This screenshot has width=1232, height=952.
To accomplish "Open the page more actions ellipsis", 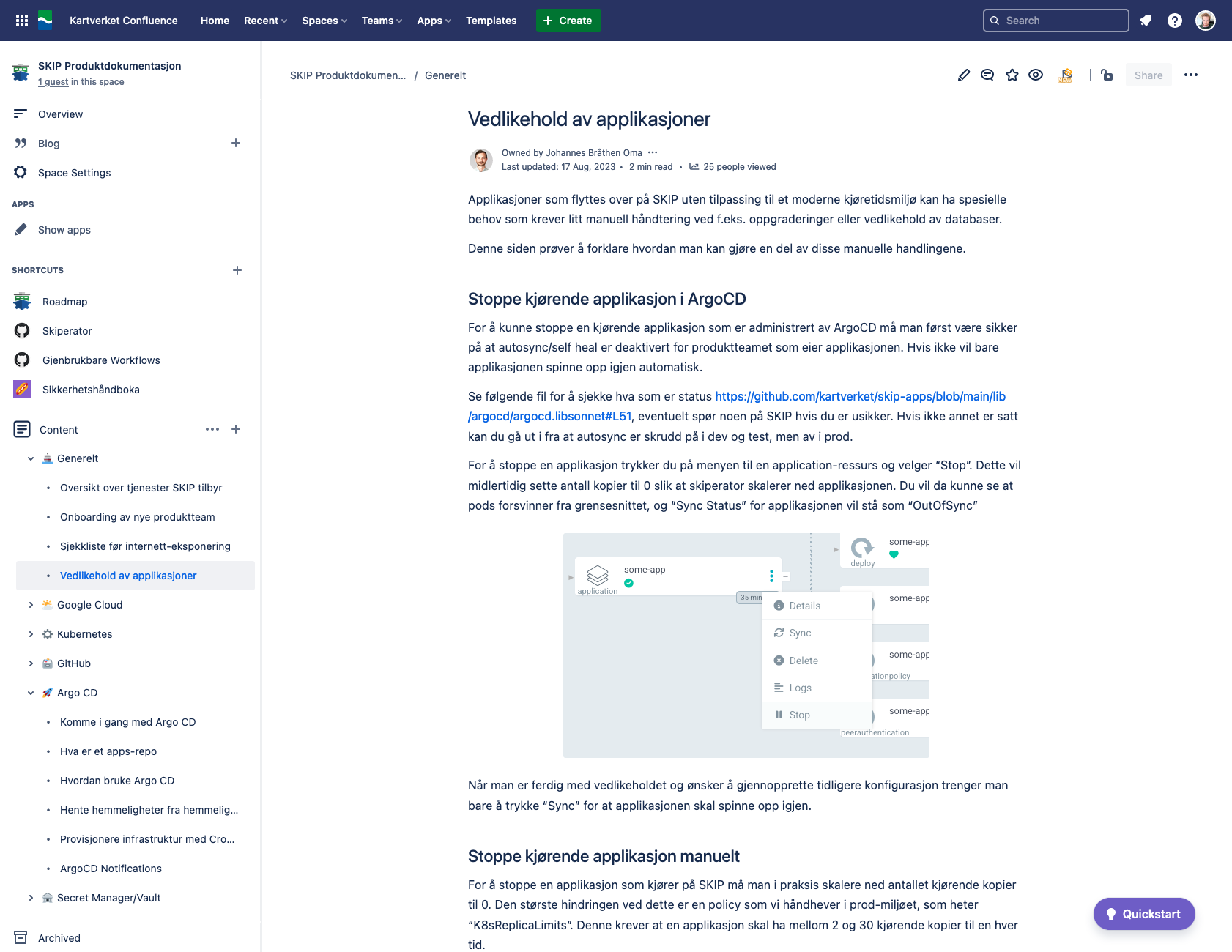I will (1191, 75).
